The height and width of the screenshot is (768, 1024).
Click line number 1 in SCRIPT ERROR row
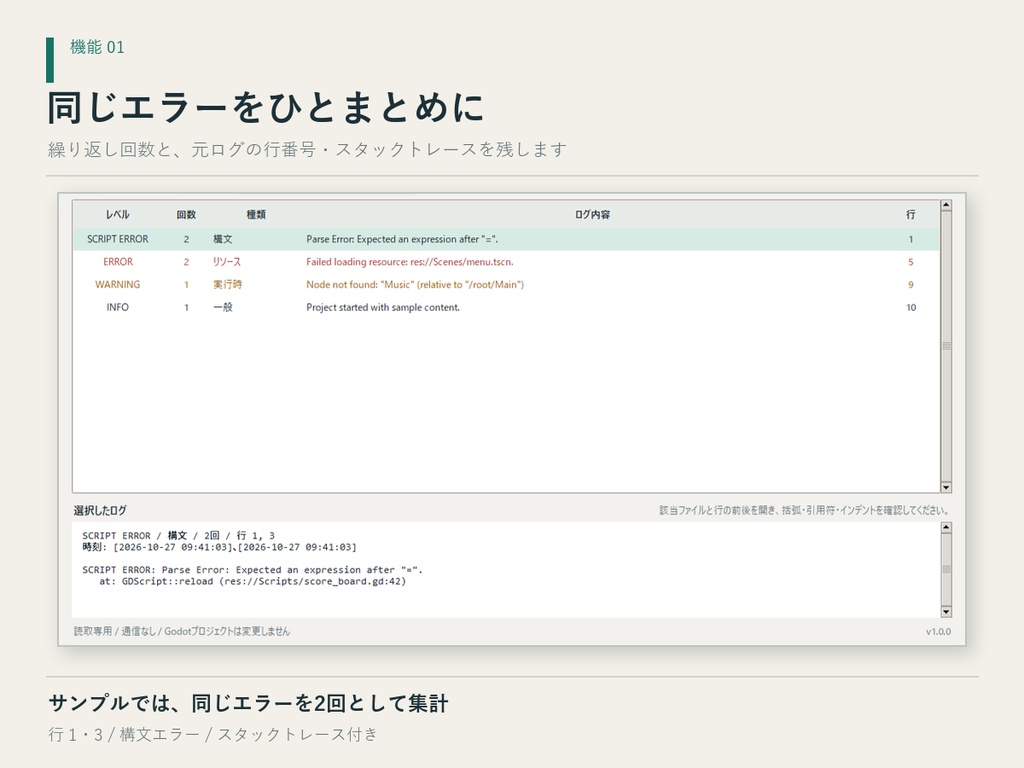(x=910, y=239)
